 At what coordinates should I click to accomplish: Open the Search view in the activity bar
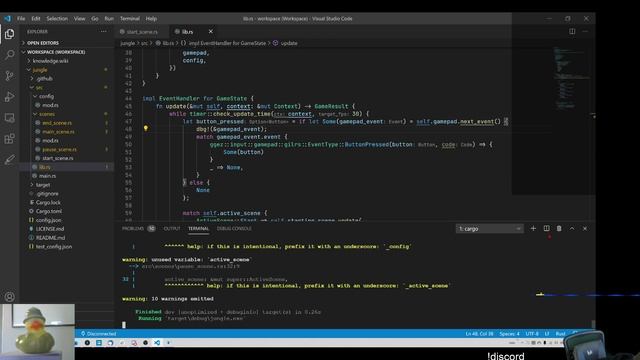coord(9,55)
